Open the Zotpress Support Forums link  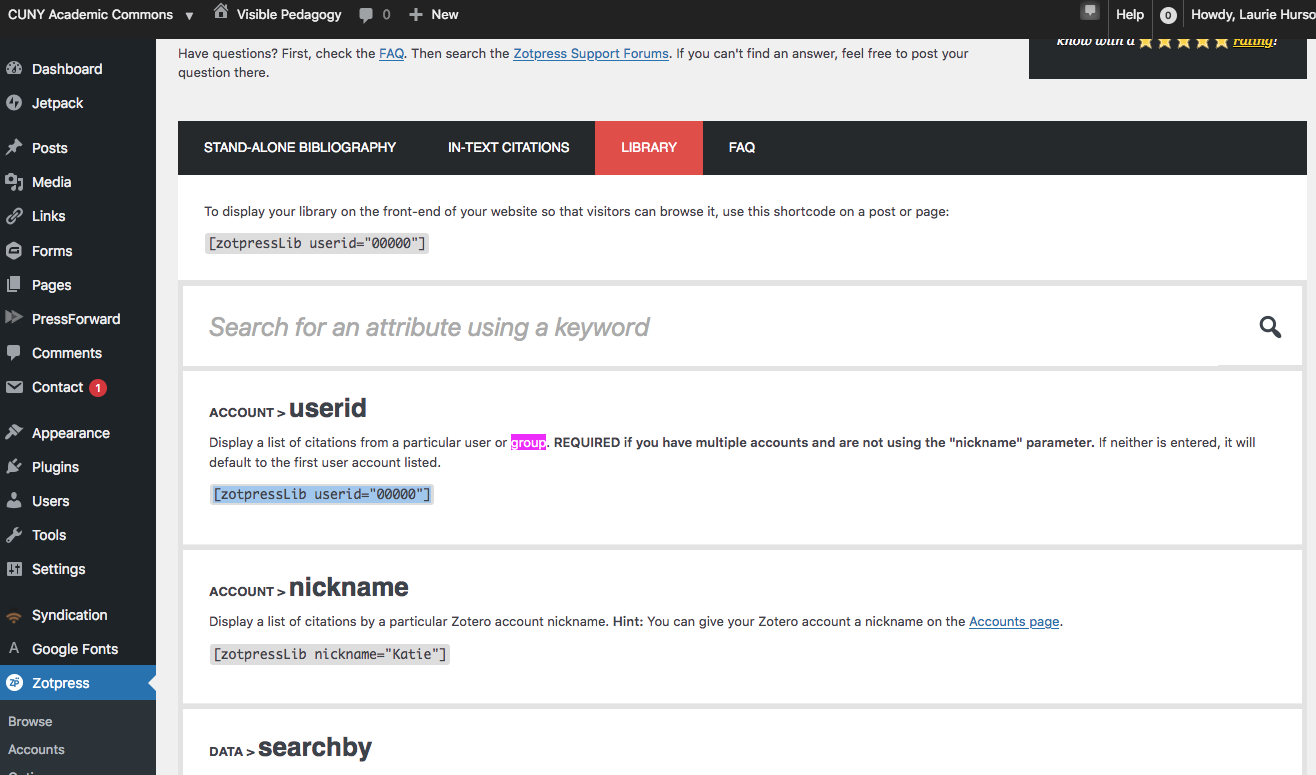591,53
